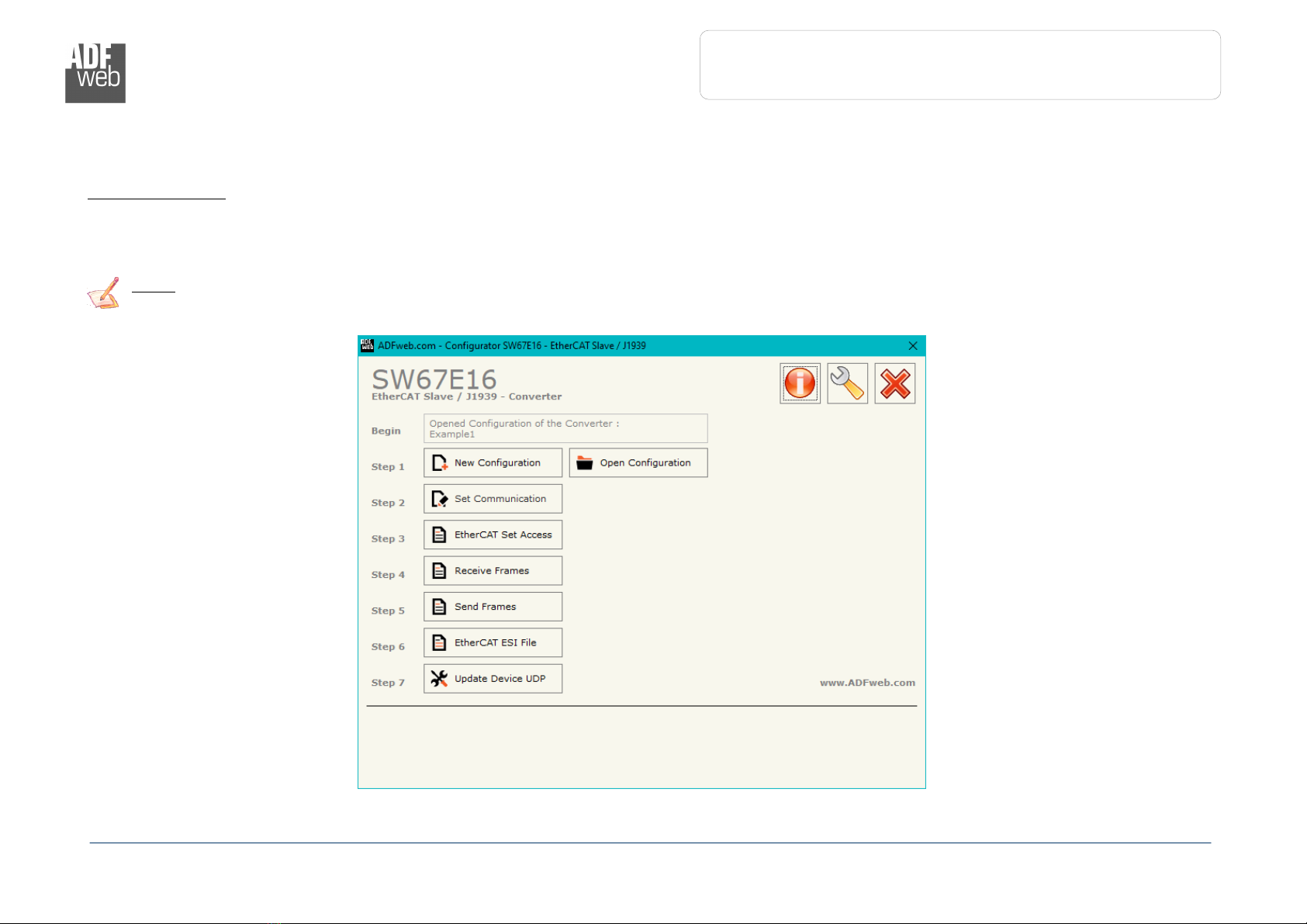
Task: Click the Step 7 label
Action: (x=388, y=683)
